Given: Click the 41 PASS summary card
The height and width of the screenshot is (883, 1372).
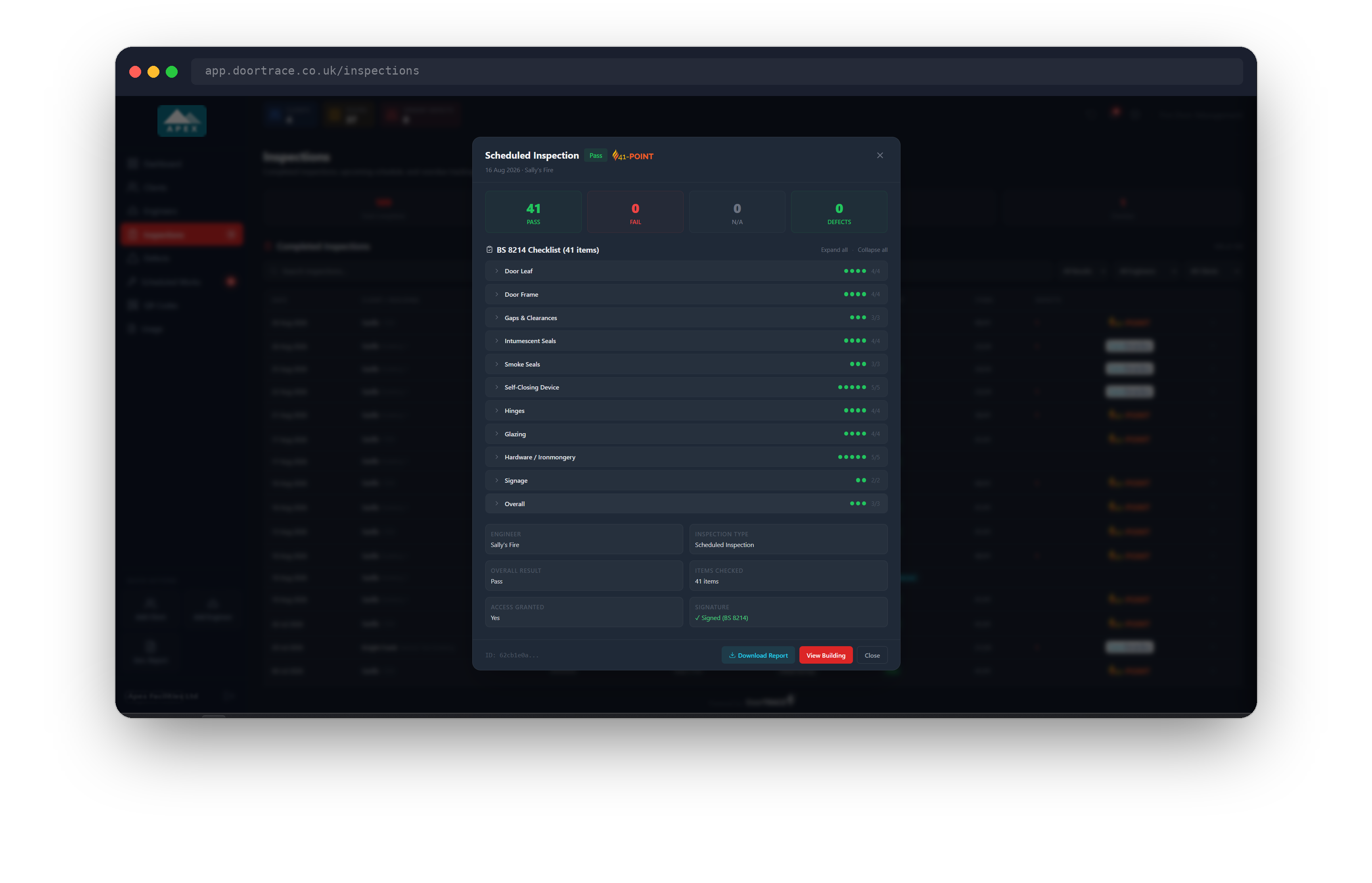Looking at the screenshot, I should point(533,212).
